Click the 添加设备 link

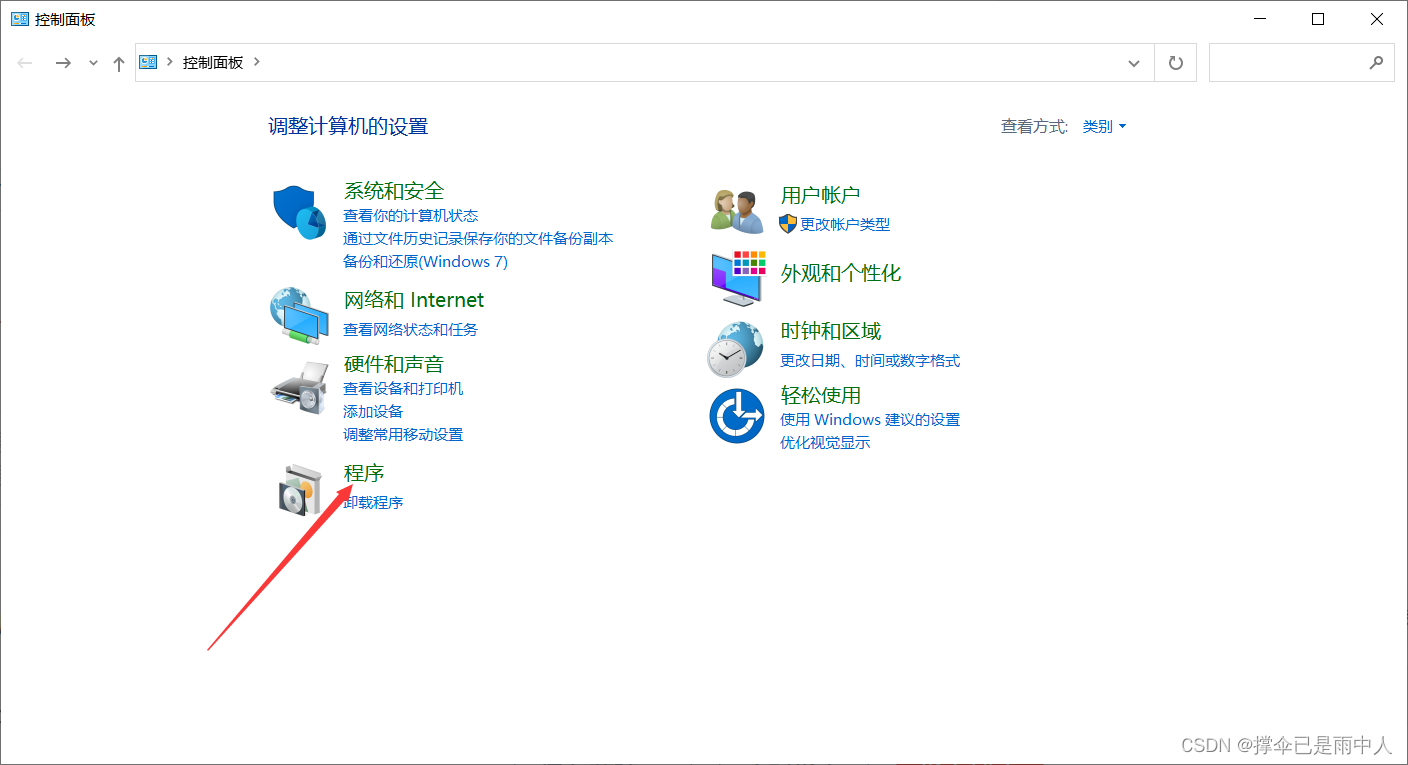373,411
